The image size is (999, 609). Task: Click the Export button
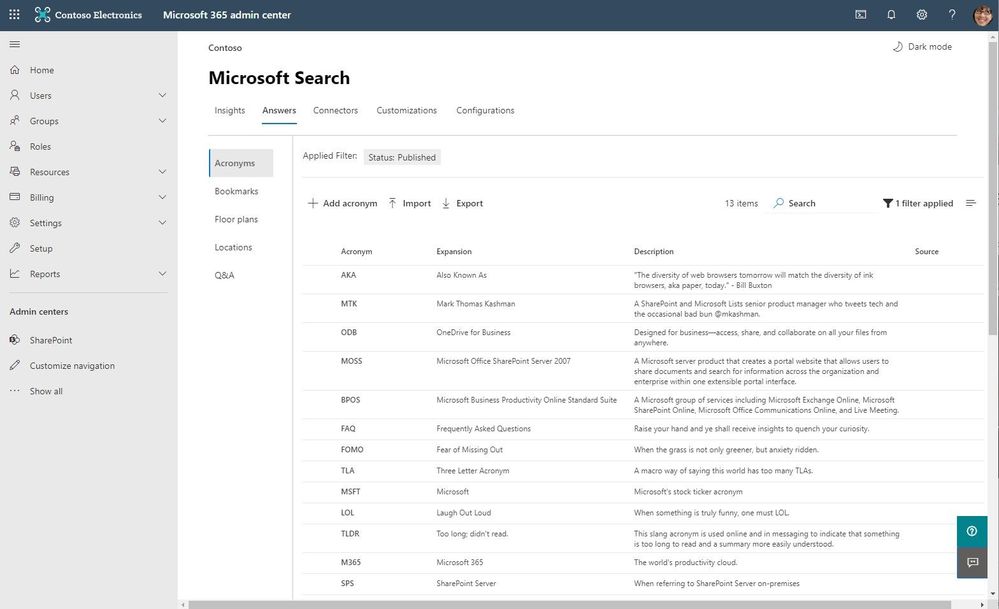[462, 203]
